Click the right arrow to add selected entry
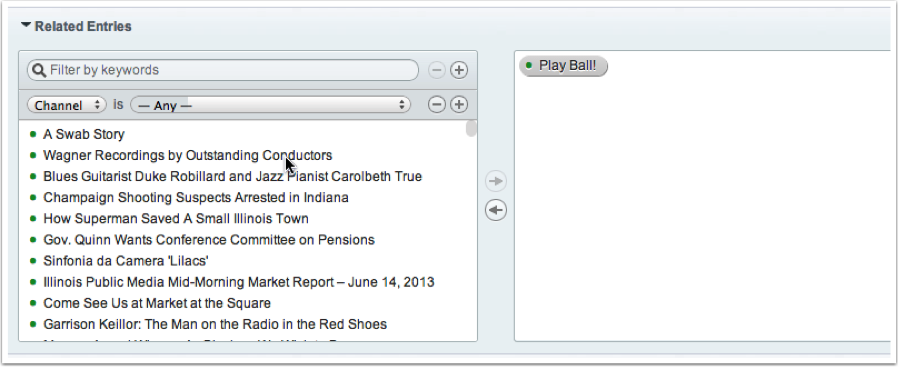 point(495,181)
